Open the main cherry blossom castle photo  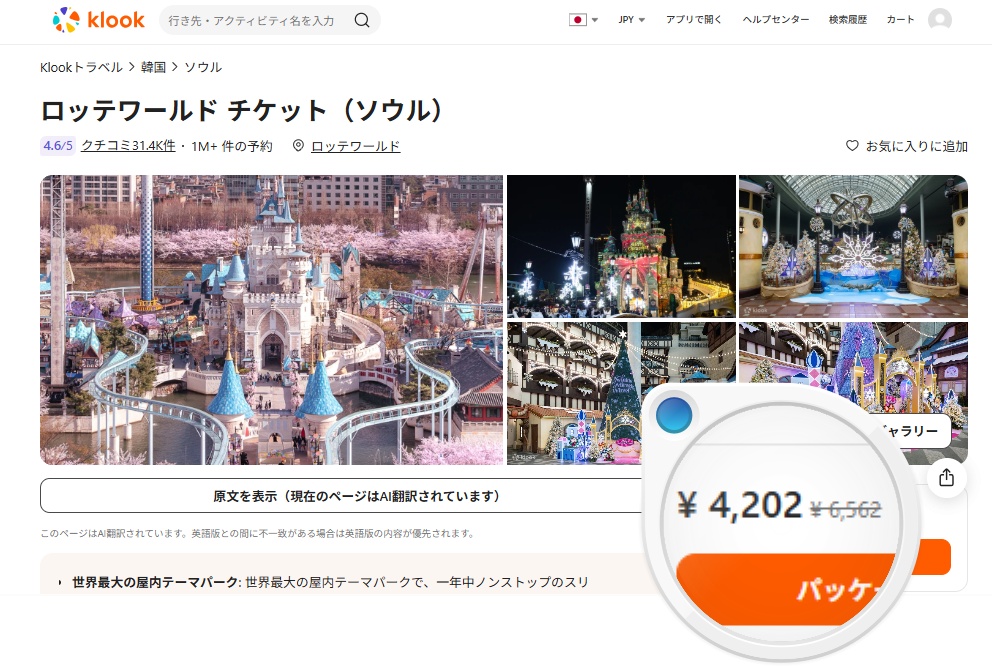pos(271,320)
